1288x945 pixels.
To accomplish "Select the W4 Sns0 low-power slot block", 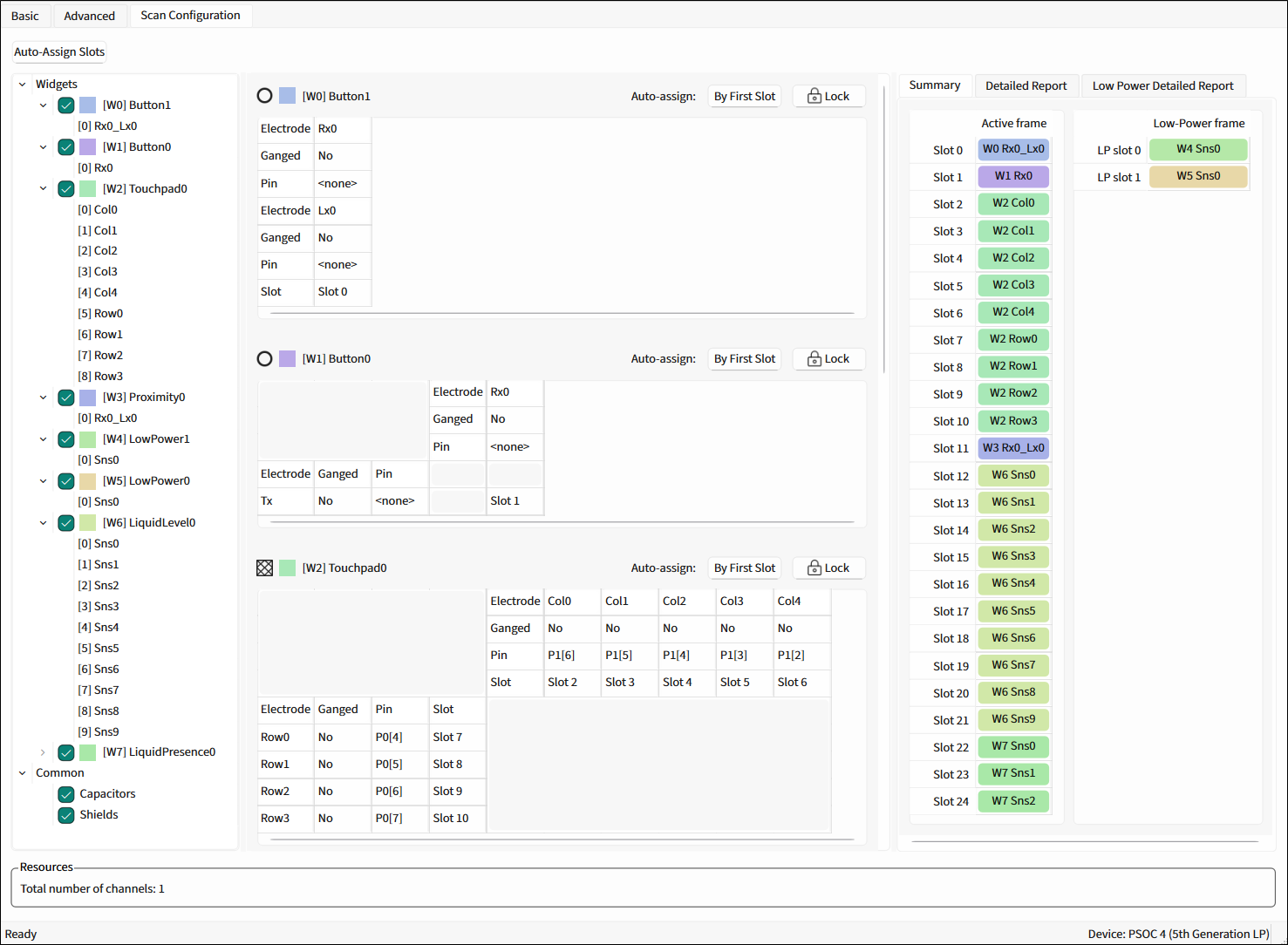I will tap(1197, 149).
